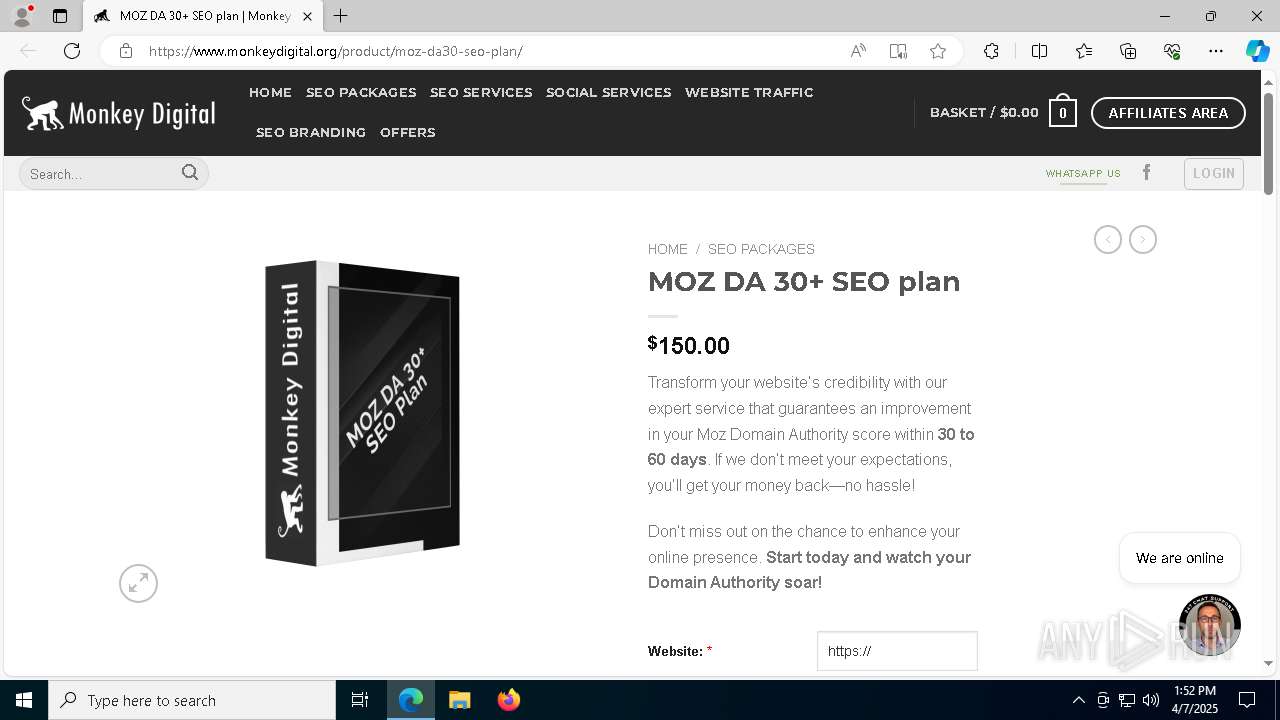The image size is (1280, 720).
Task: Open the Facebook follow icon
Action: click(x=1147, y=173)
